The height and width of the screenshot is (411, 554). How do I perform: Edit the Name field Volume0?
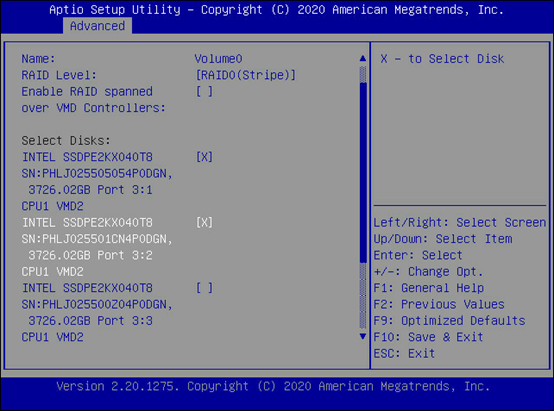(x=218, y=59)
